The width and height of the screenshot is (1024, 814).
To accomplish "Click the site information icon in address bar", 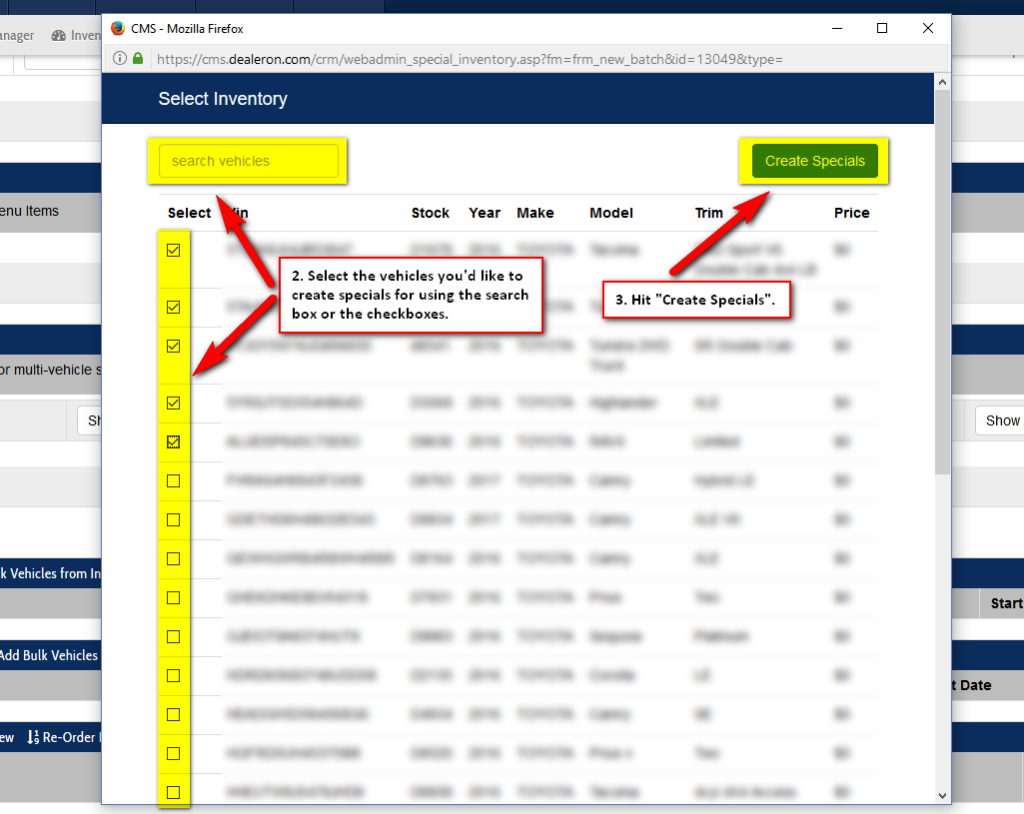I will (x=120, y=58).
